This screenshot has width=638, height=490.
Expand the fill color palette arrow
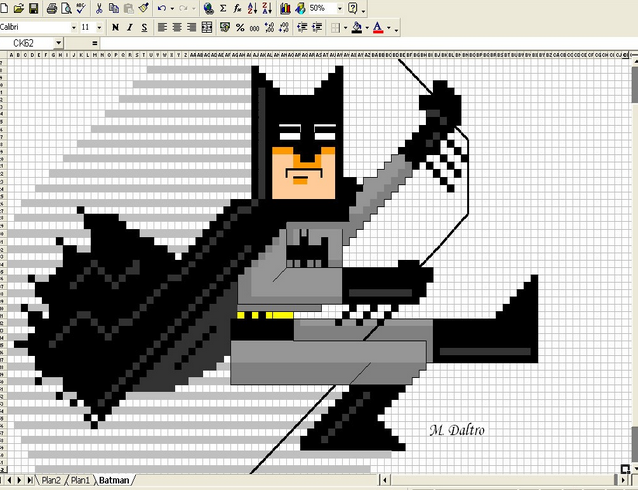pyautogui.click(x=367, y=27)
